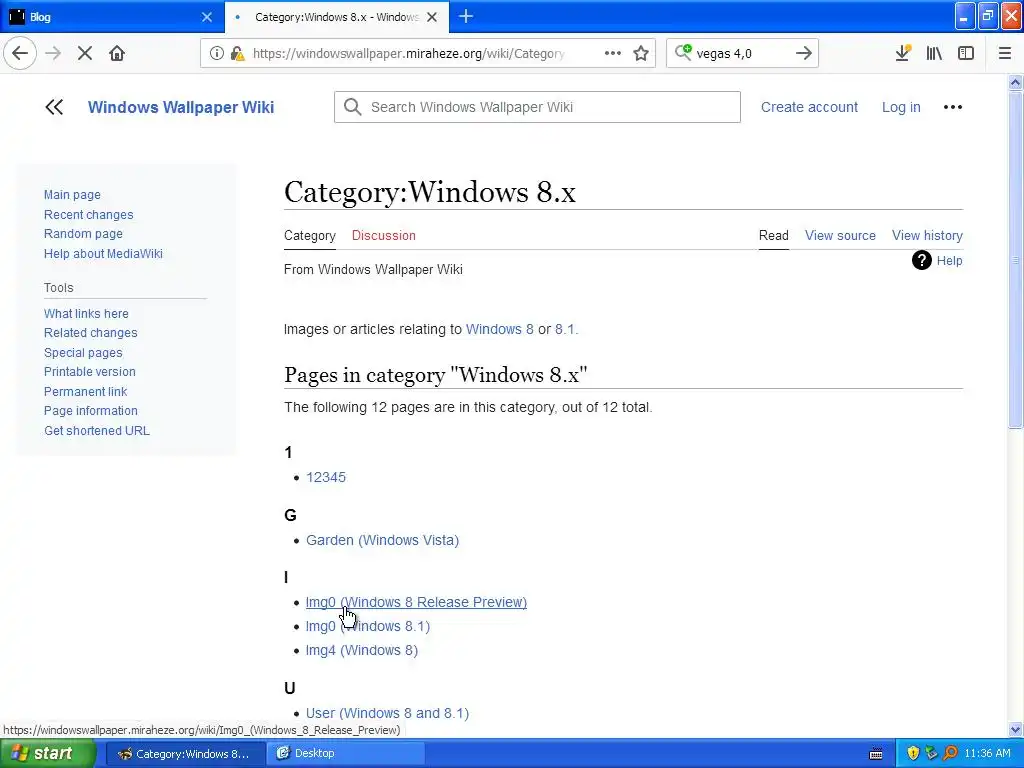Go to Main page in sidebar
The image size is (1024, 768).
tap(72, 195)
